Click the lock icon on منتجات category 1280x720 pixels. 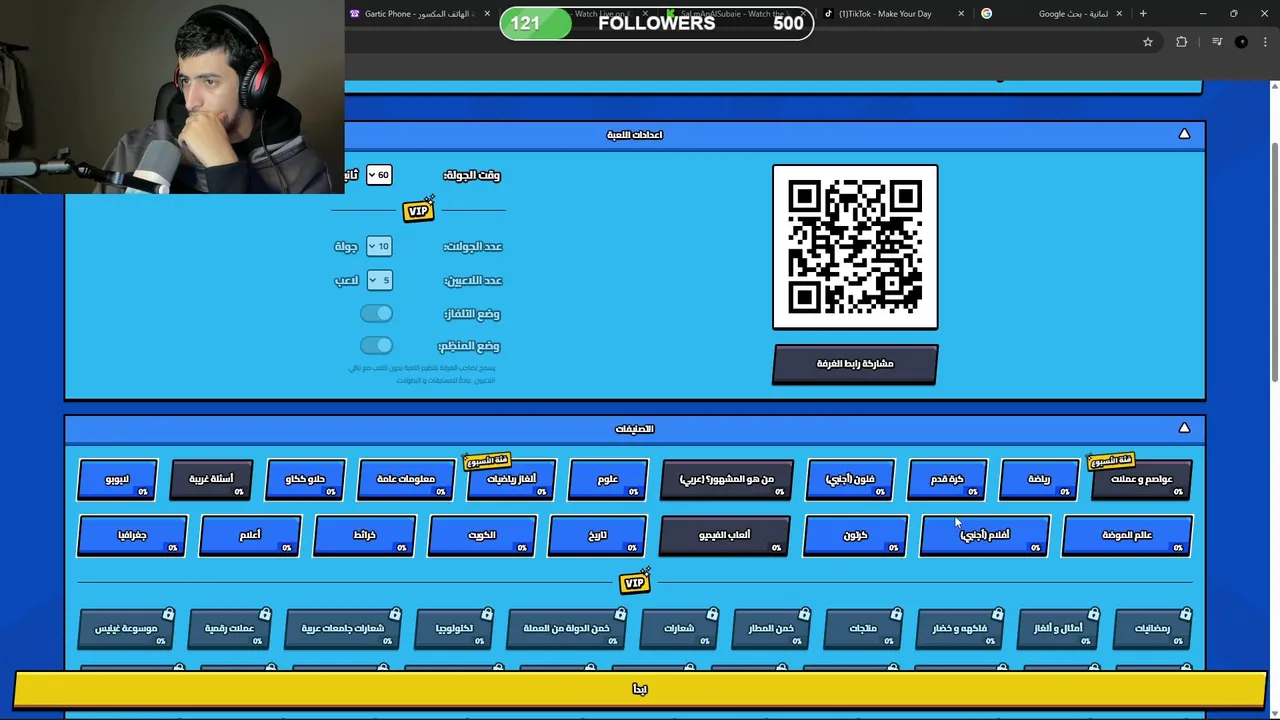tap(896, 614)
